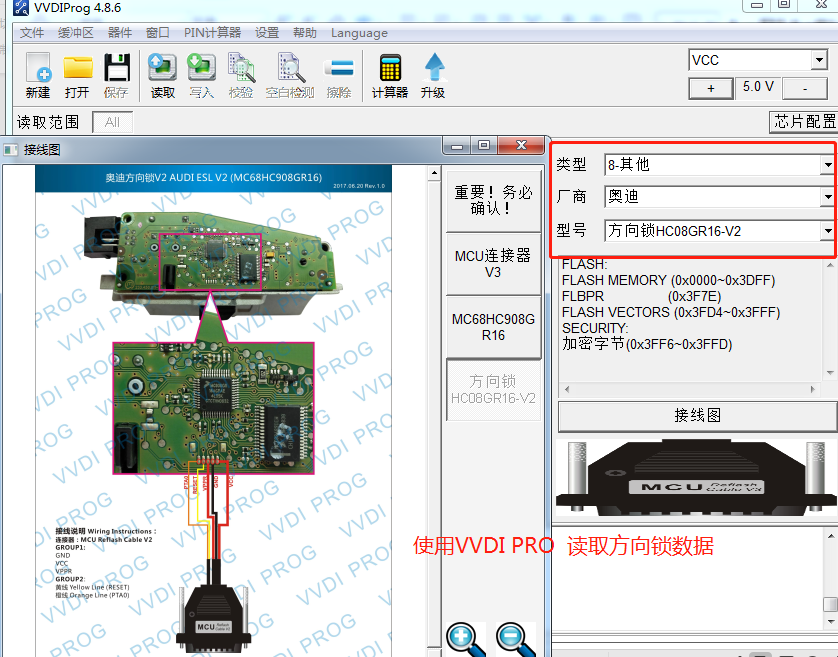The image size is (838, 657).
Task: Open the 帮助 menu
Action: (x=305, y=33)
